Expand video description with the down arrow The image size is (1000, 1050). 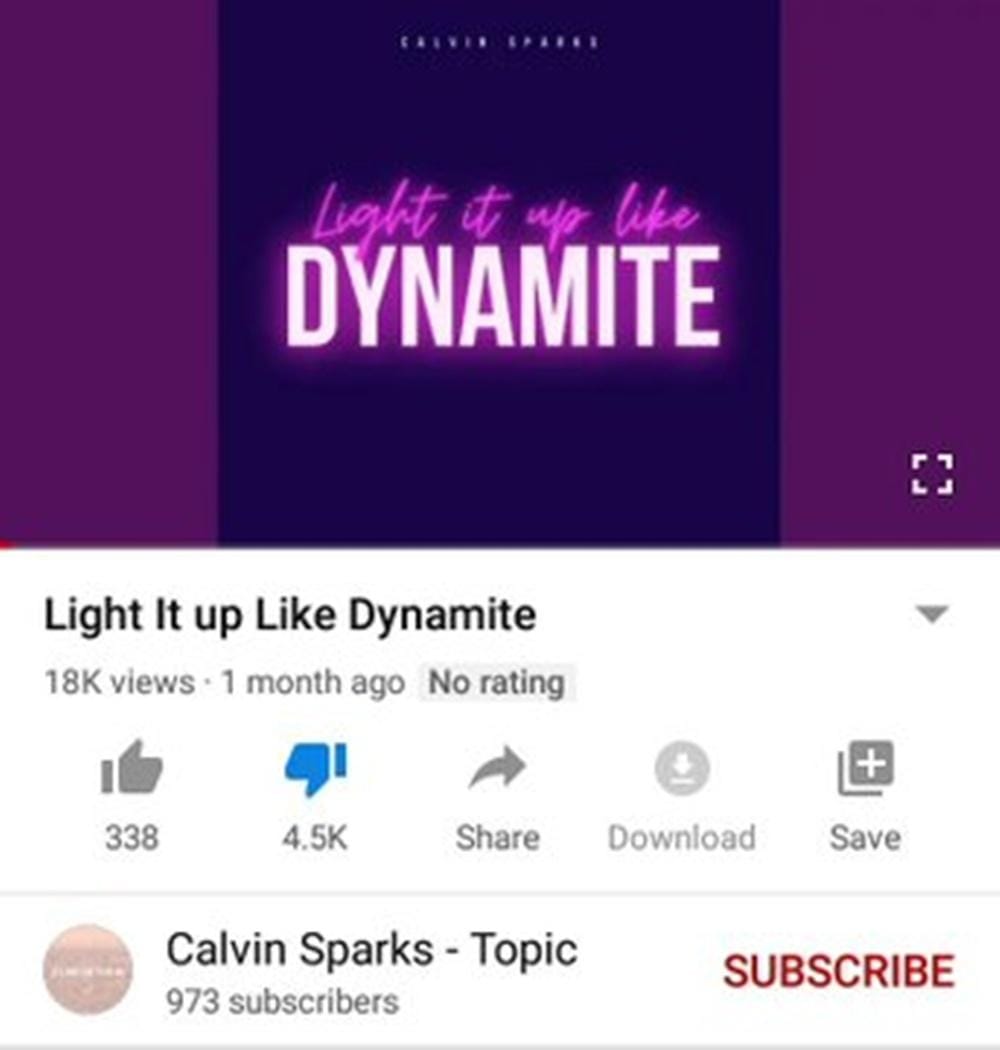(x=932, y=613)
